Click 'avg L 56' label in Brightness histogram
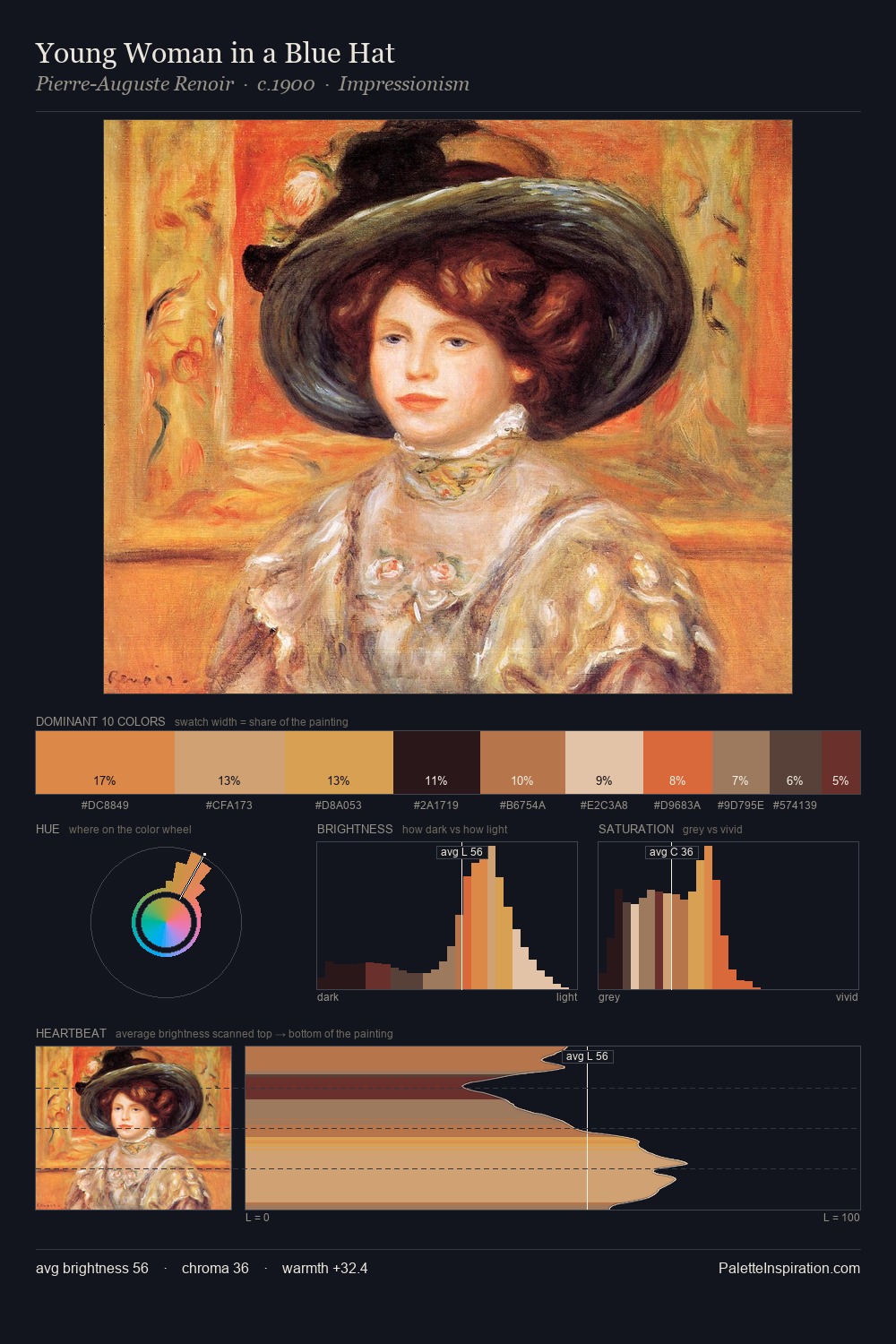The width and height of the screenshot is (896, 1344). pos(461,852)
